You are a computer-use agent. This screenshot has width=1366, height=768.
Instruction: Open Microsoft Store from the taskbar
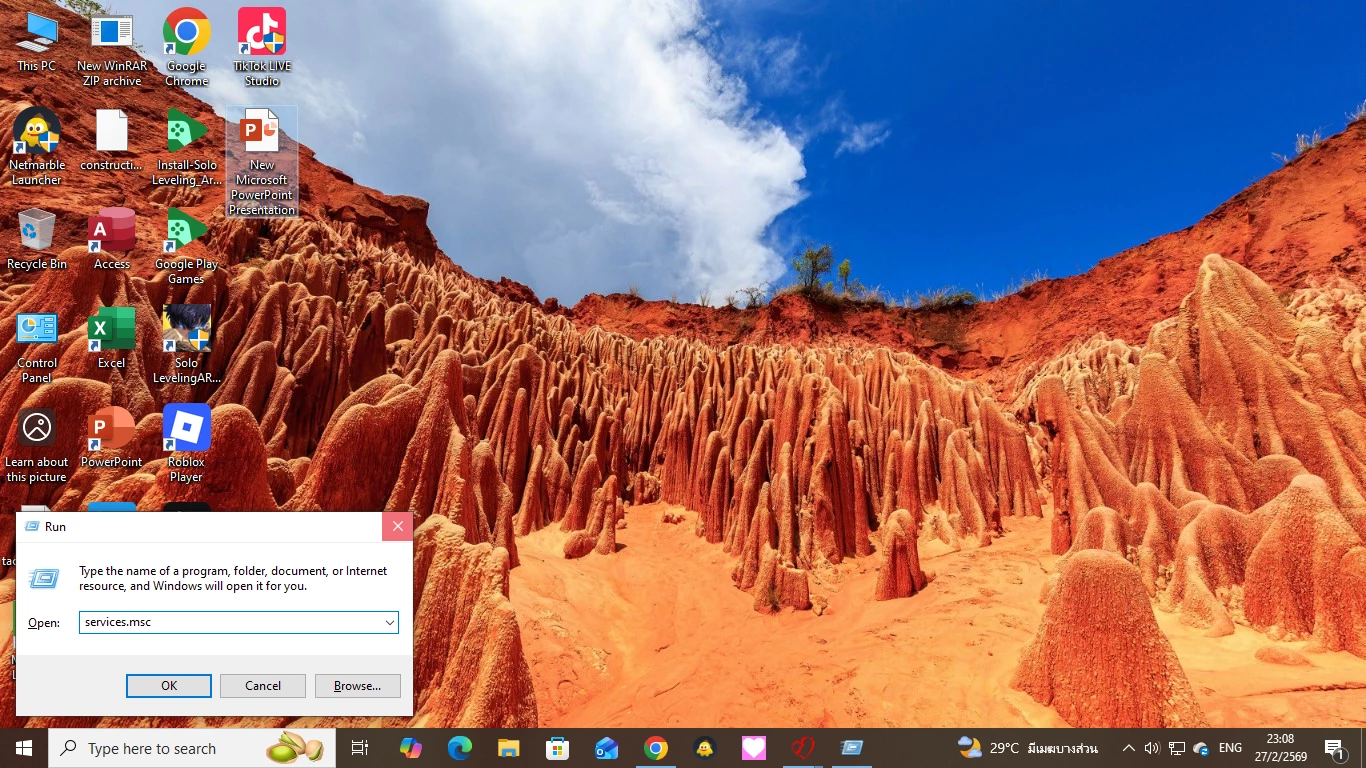point(557,748)
